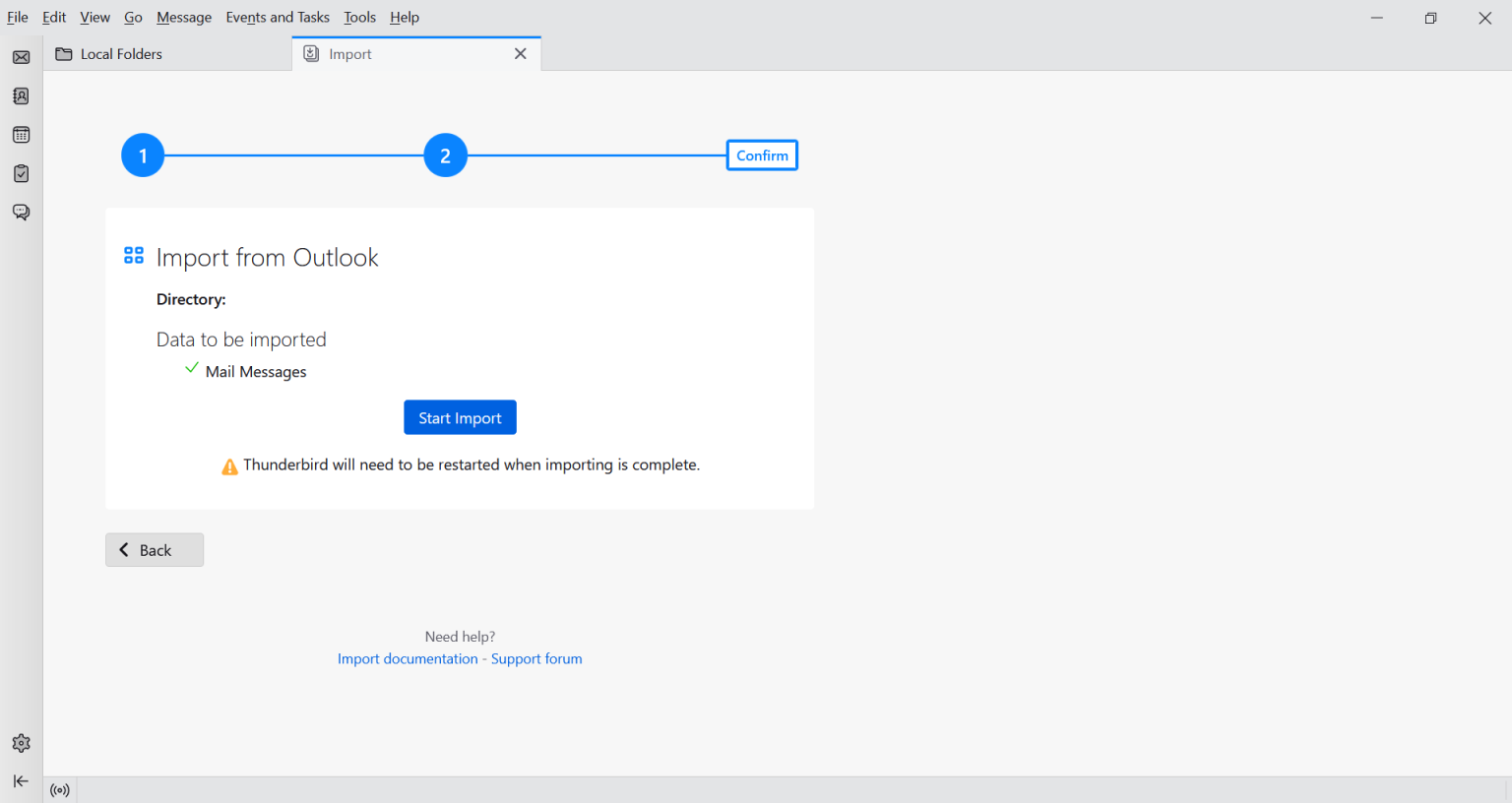Close the Import tab
Viewport: 1512px width, 803px height.
[x=521, y=54]
